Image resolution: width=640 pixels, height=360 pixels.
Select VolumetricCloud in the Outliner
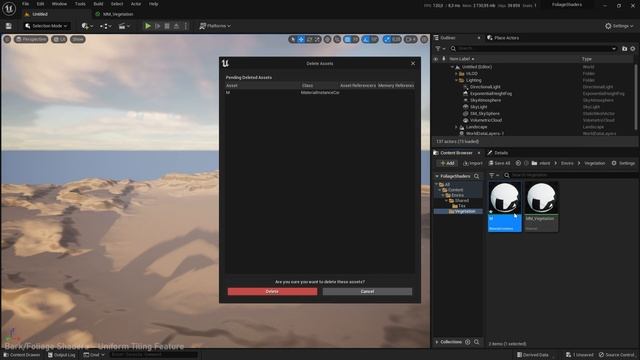(486, 120)
